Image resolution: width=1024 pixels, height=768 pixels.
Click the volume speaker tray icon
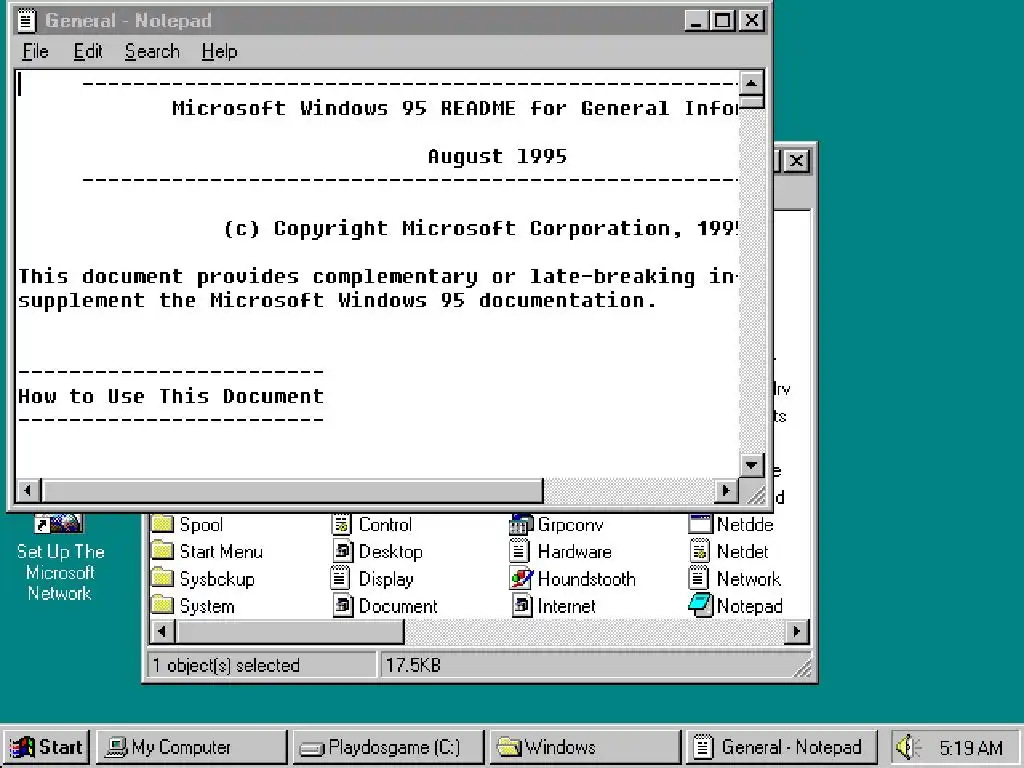coord(908,747)
